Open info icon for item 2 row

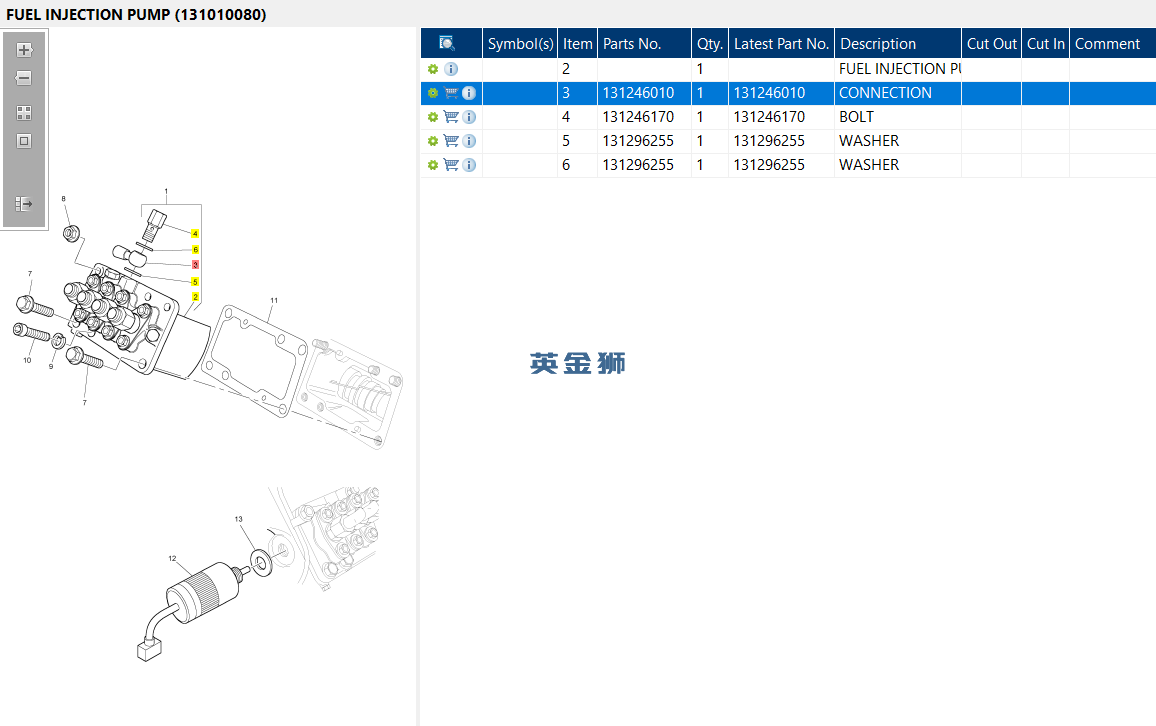click(x=451, y=69)
